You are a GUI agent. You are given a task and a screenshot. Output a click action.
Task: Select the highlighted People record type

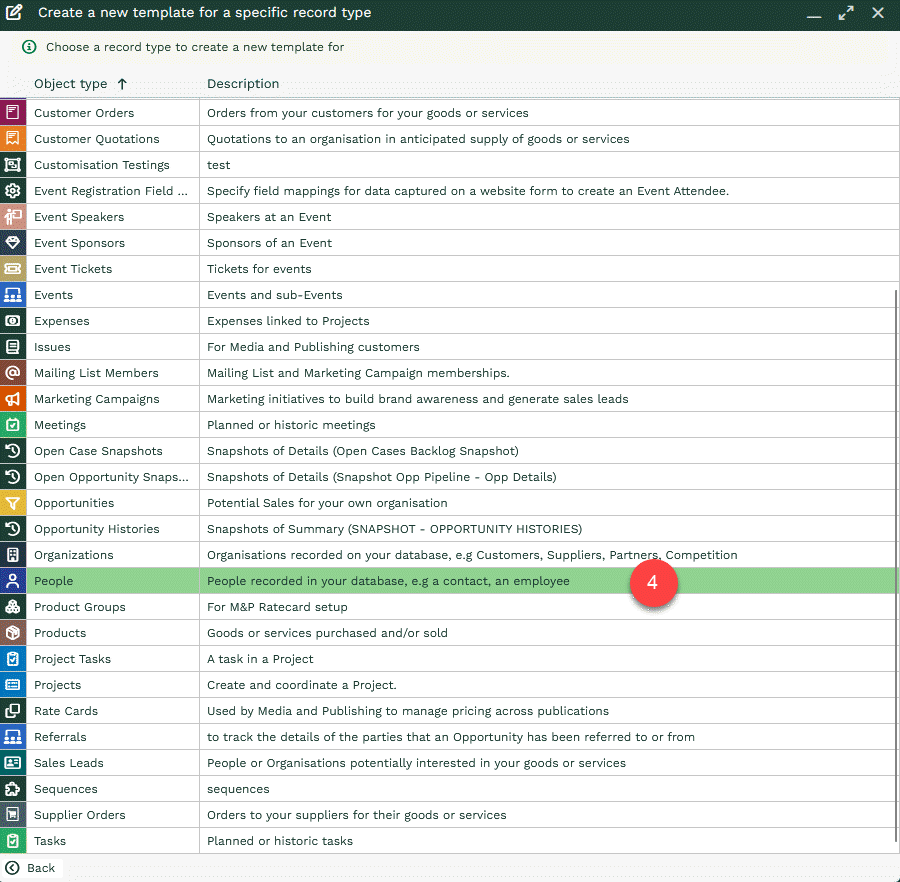449,581
